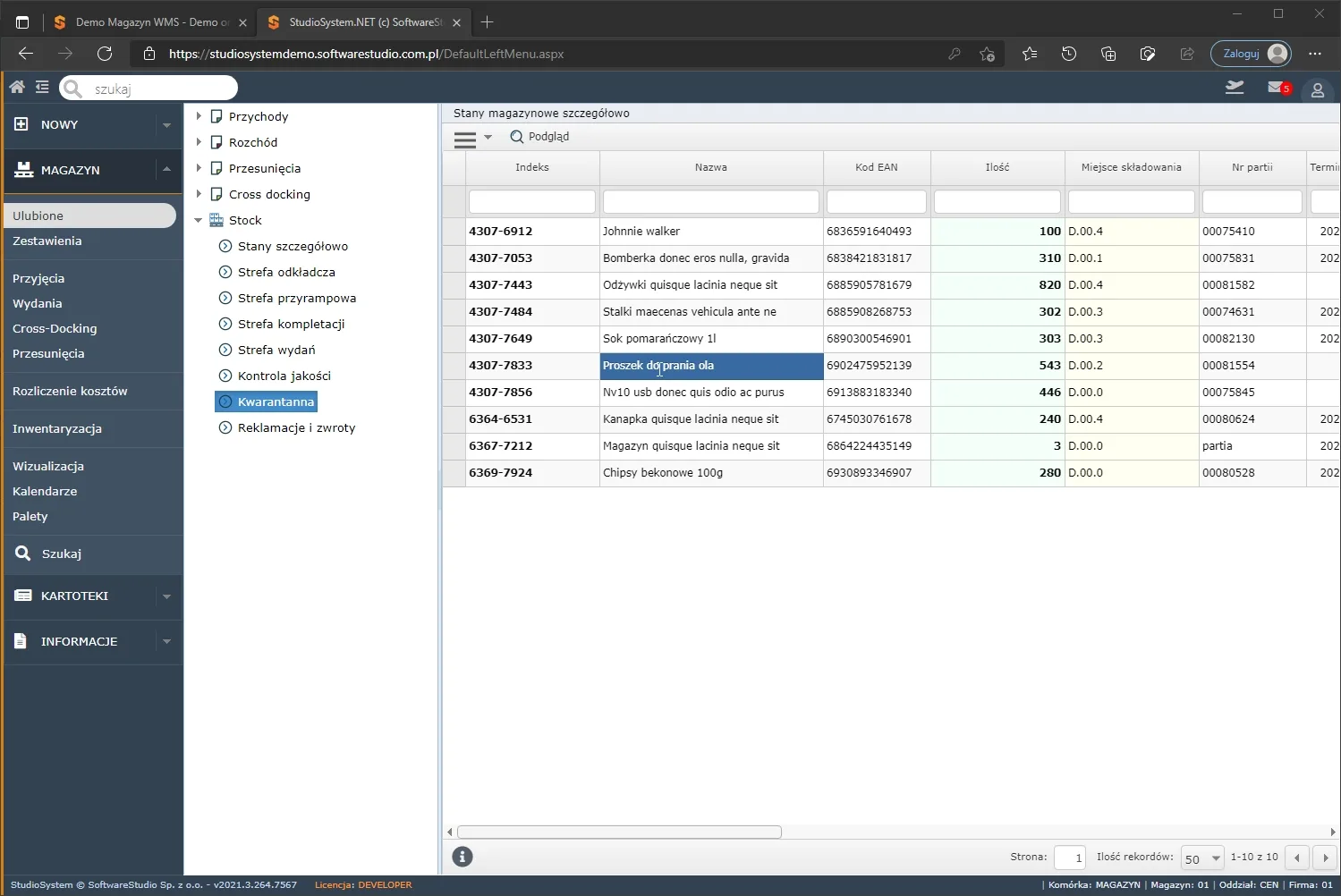Viewport: 1341px width, 896px height.
Task: Click the horizontal scrollbar thumb of the grid
Action: [619, 832]
